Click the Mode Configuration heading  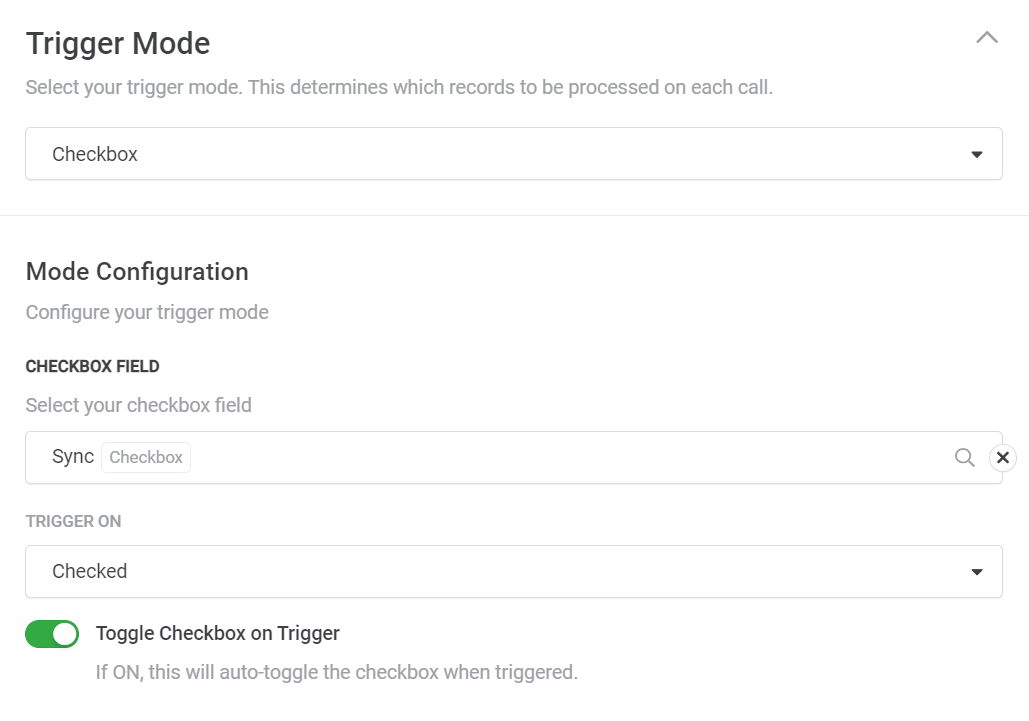coord(137,272)
